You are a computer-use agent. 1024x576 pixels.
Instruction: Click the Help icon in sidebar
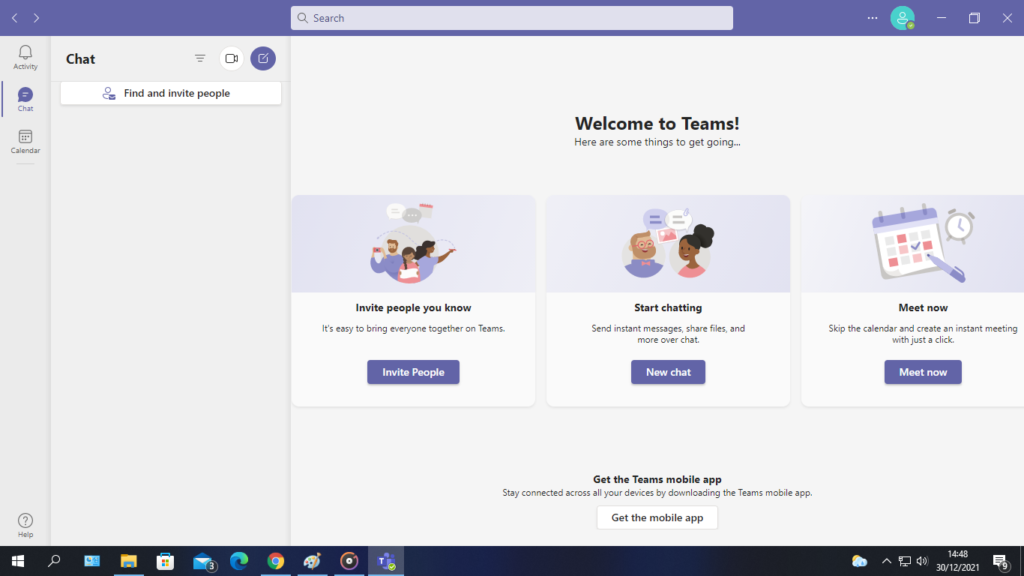(25, 525)
